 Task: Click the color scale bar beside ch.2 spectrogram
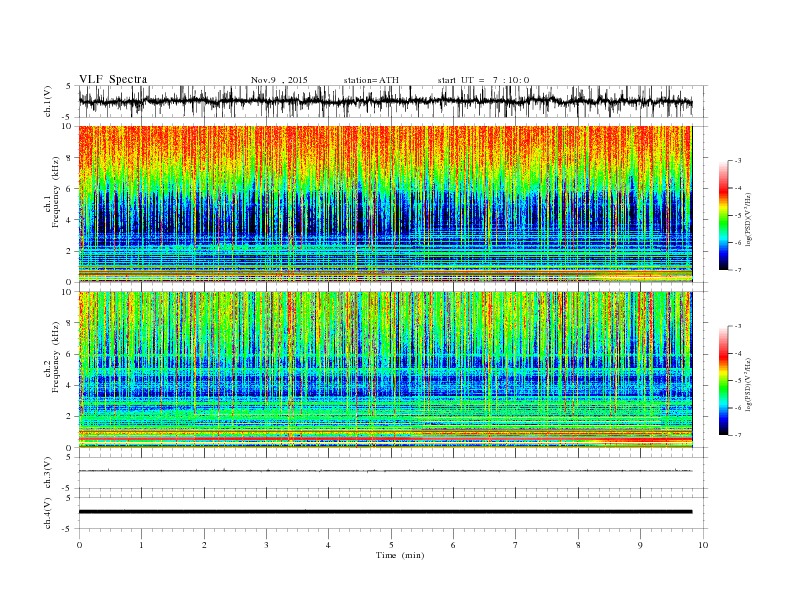coord(723,381)
